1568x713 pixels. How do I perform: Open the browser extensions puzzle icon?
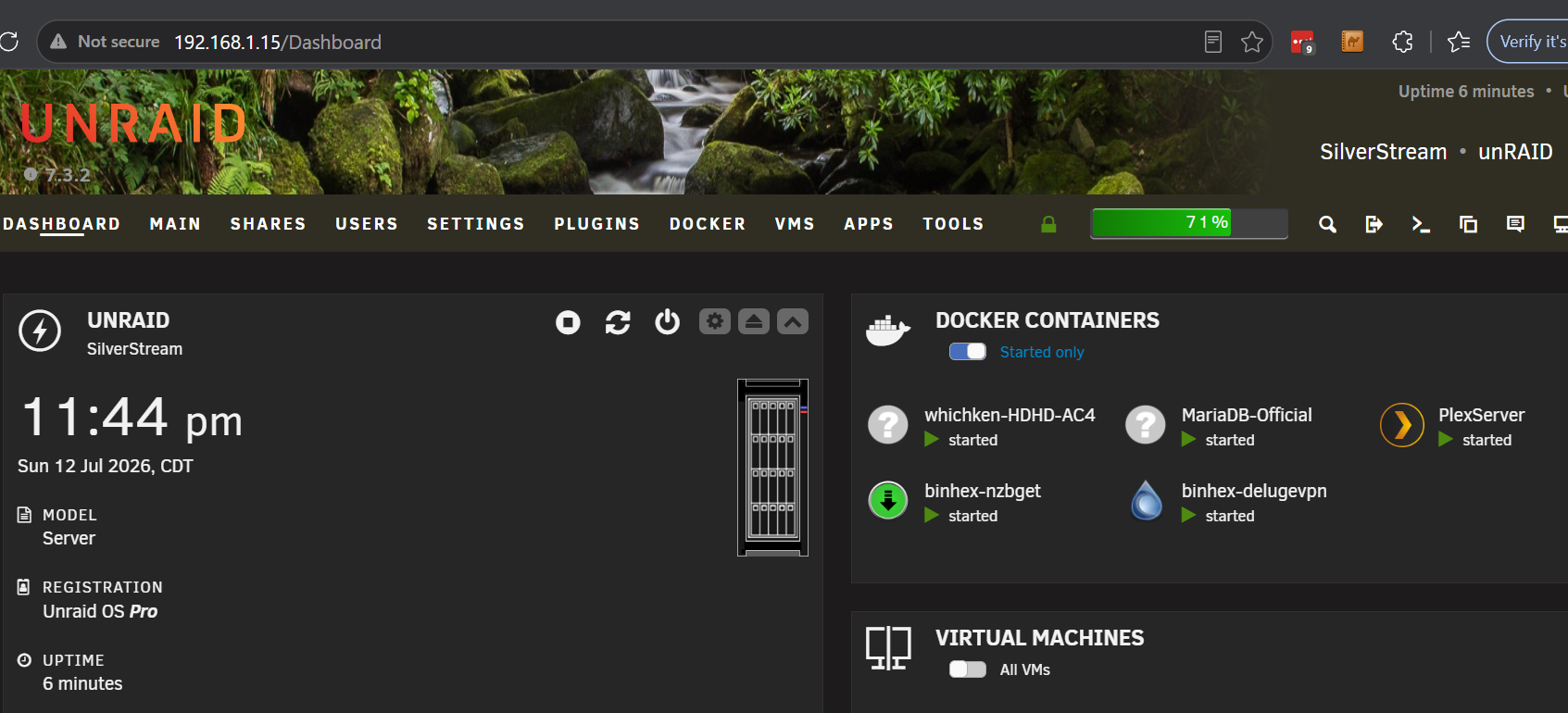(x=1402, y=42)
